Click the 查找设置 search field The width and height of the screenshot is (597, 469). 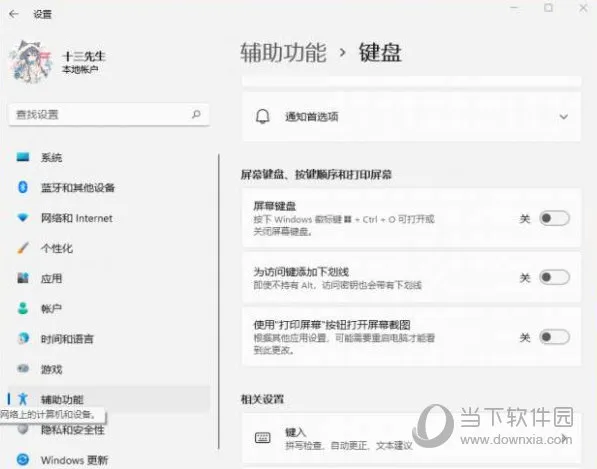[109, 114]
